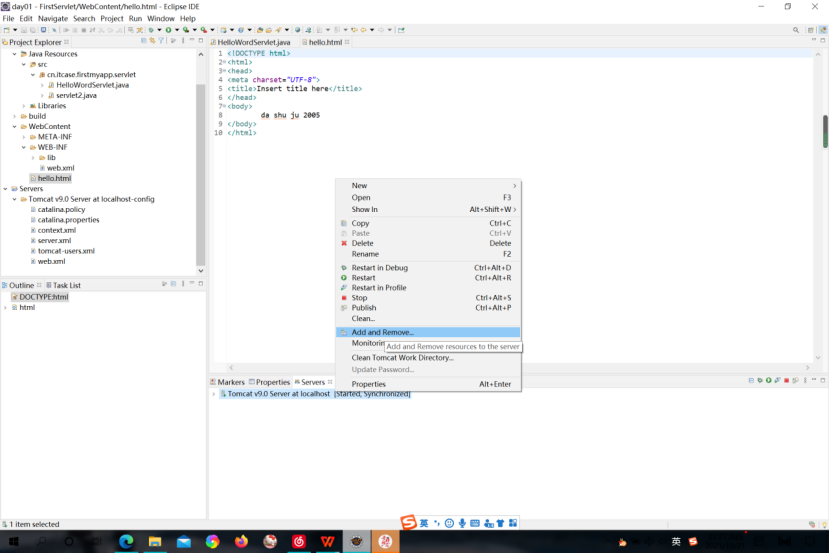The image size is (830, 553).
Task: Click Properties in the context menu
Action: [428, 384]
